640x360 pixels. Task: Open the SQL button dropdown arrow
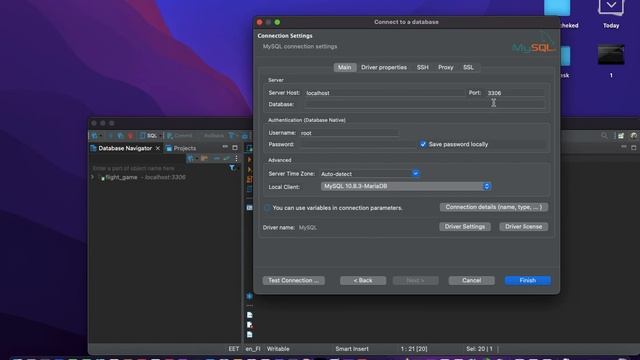(x=160, y=136)
